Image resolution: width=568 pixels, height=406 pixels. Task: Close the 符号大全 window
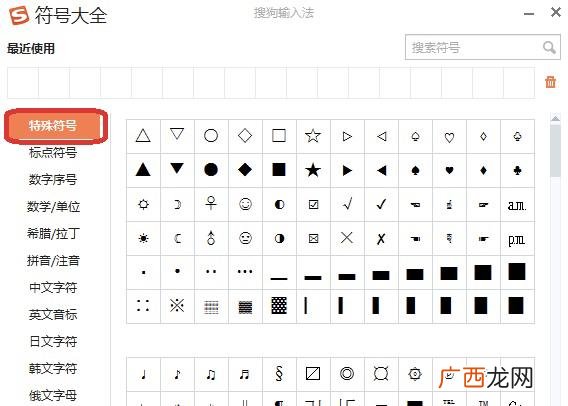(x=556, y=13)
